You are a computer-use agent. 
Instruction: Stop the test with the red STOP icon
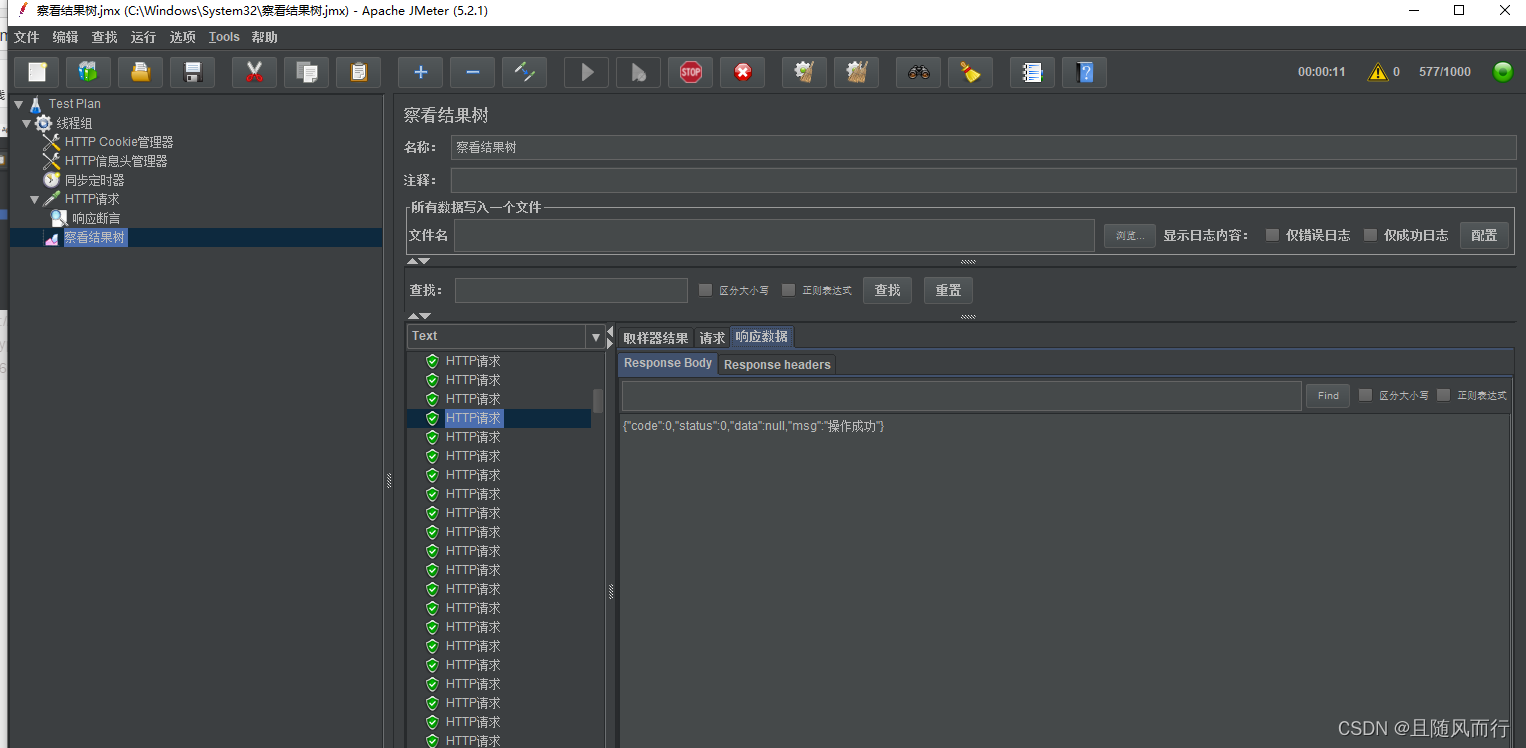click(691, 72)
